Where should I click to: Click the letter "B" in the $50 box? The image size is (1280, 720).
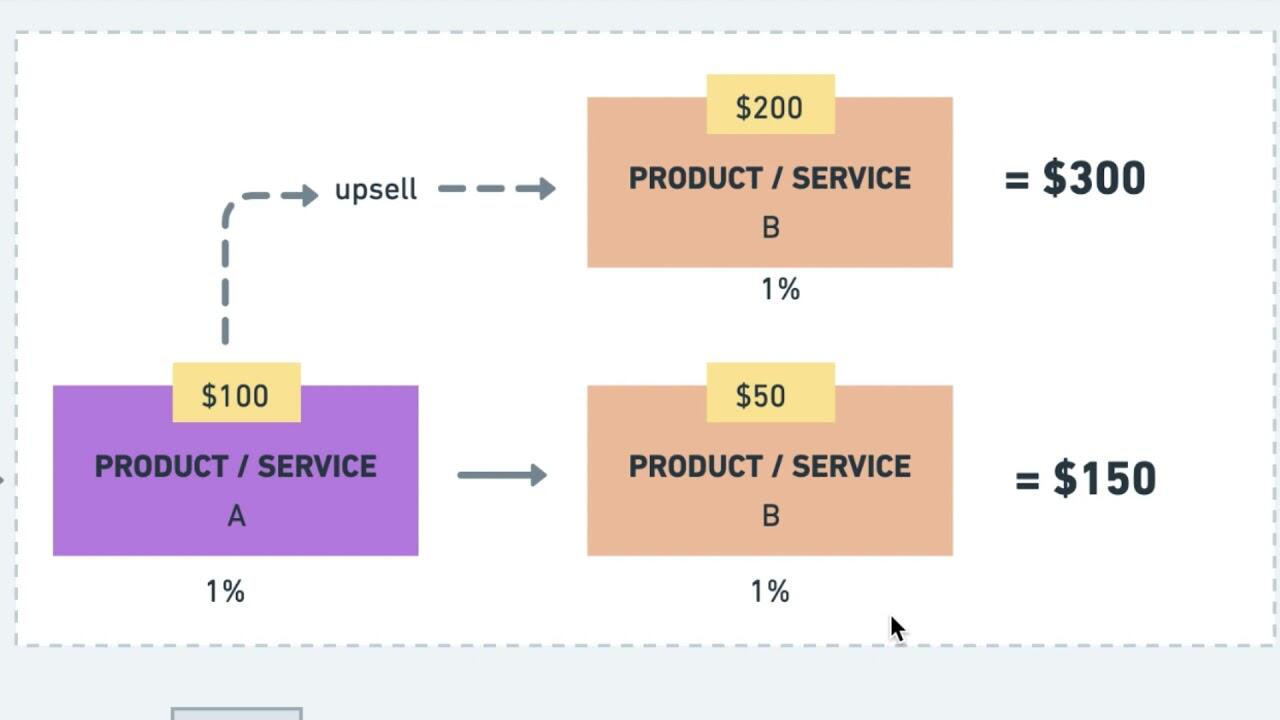point(770,516)
